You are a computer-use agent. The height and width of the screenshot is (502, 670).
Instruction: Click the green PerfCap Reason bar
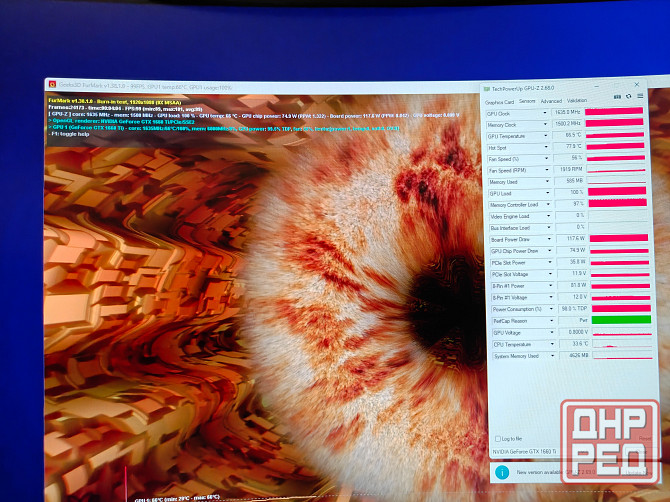click(620, 320)
